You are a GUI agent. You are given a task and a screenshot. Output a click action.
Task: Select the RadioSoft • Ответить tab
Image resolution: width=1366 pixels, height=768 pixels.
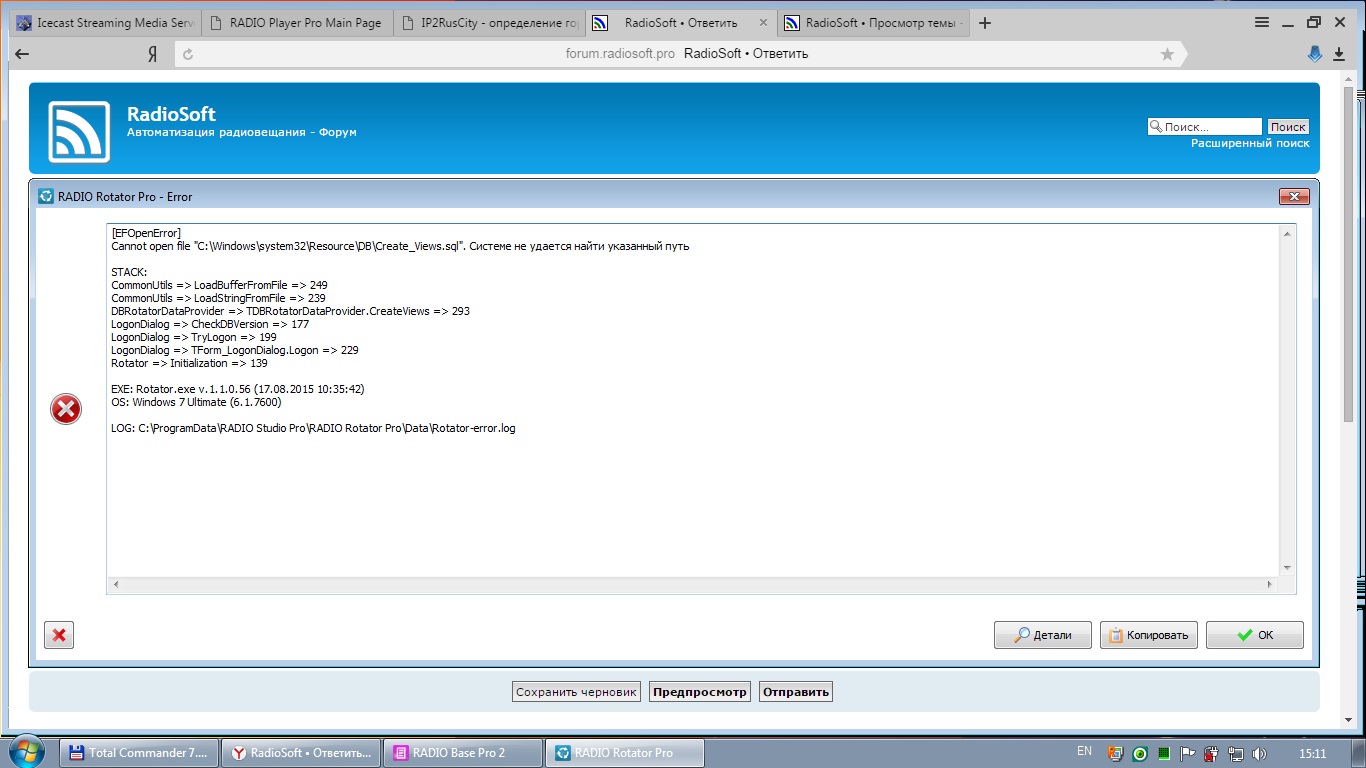click(x=680, y=23)
